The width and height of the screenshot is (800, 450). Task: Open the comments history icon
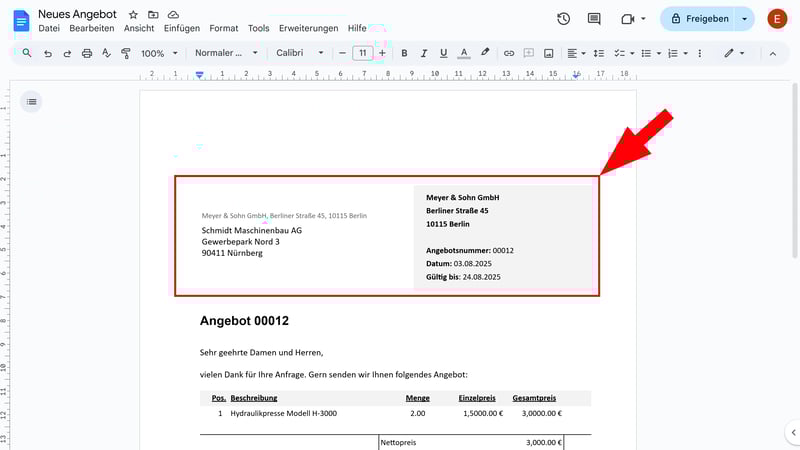(x=594, y=19)
